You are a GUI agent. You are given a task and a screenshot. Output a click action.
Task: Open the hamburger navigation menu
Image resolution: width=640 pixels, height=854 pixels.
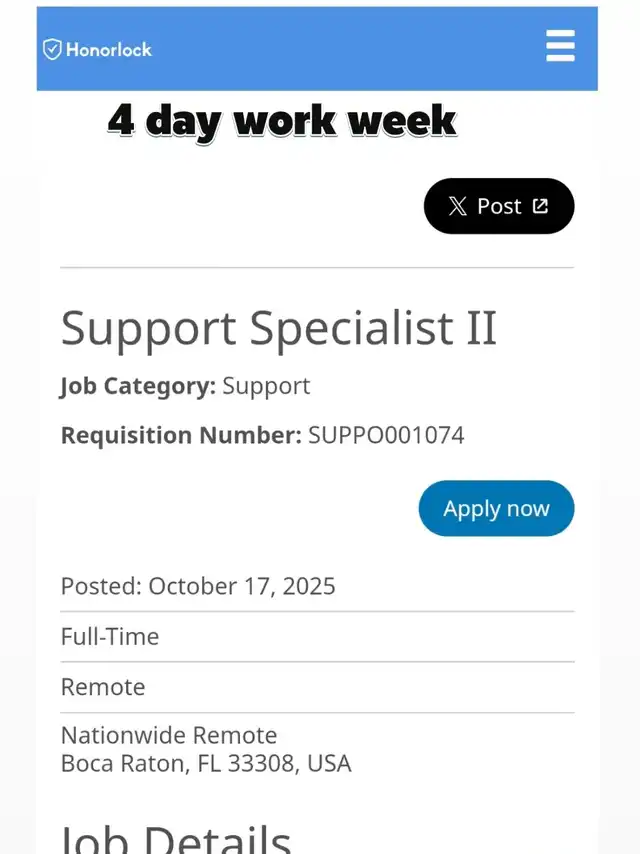pyautogui.click(x=560, y=46)
